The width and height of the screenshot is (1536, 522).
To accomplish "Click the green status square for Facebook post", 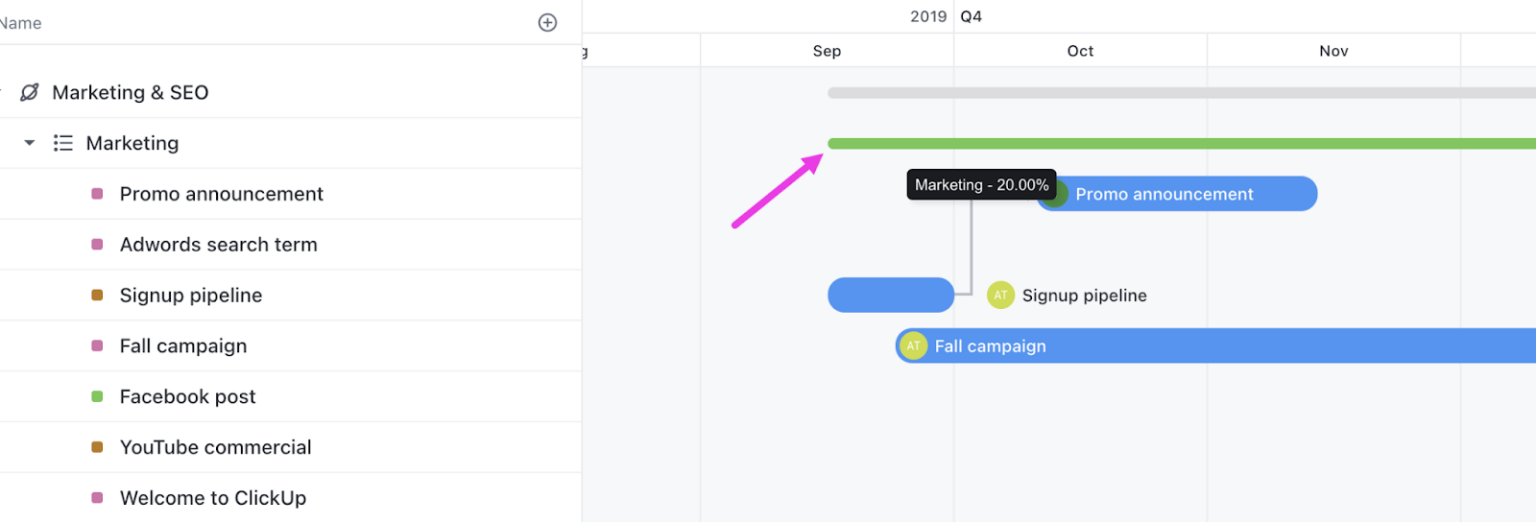I will click(x=97, y=397).
